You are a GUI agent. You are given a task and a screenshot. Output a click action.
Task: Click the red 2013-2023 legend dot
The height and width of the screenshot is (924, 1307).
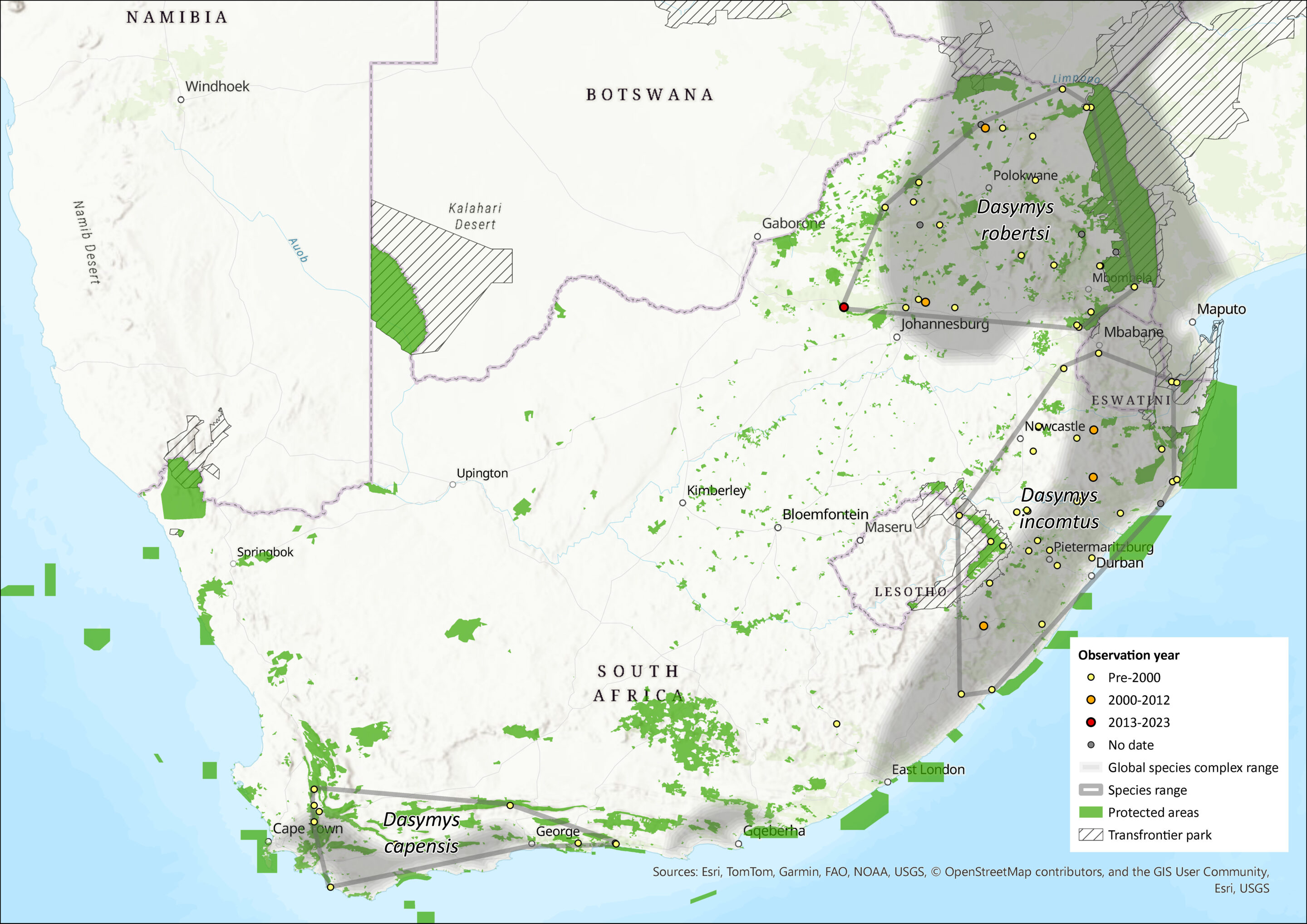(x=1091, y=722)
